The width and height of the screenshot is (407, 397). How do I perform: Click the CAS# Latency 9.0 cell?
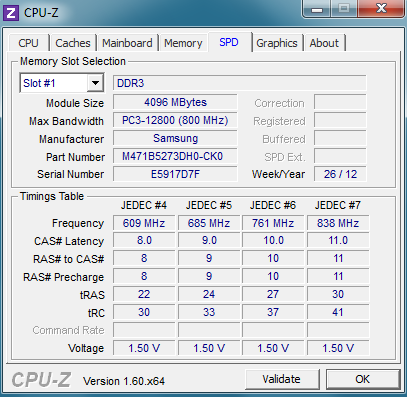[209, 241]
